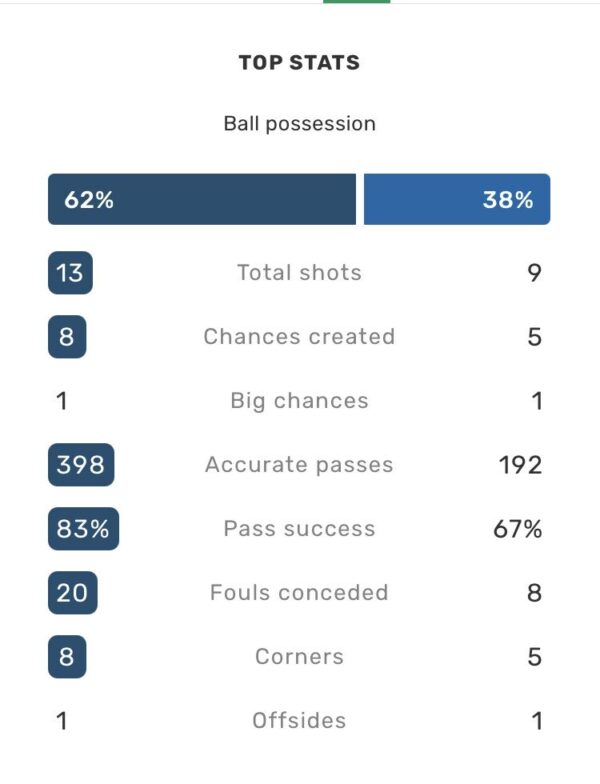Tap the 398 accurate passes badge

click(82, 465)
